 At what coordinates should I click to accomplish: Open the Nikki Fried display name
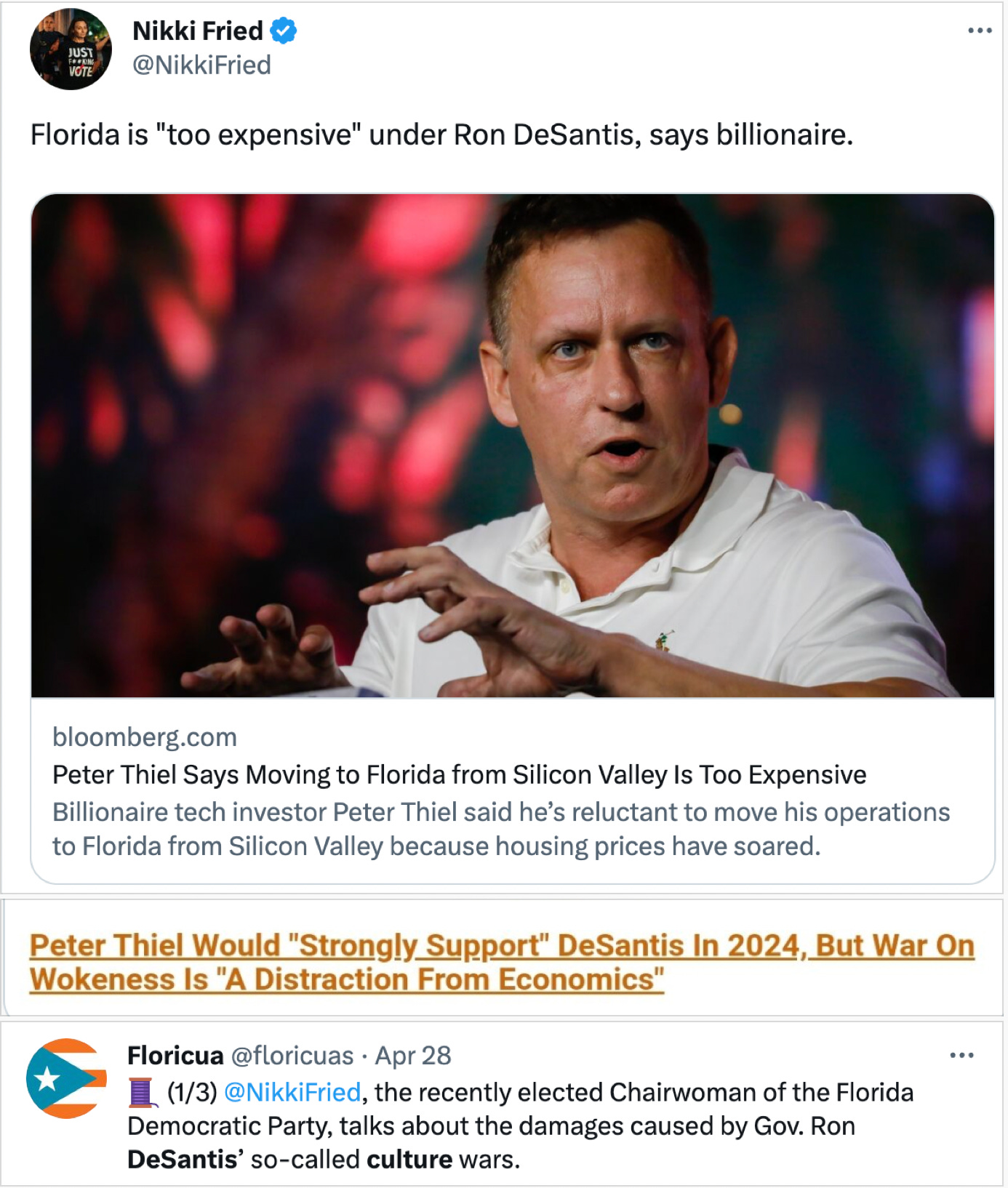click(197, 31)
